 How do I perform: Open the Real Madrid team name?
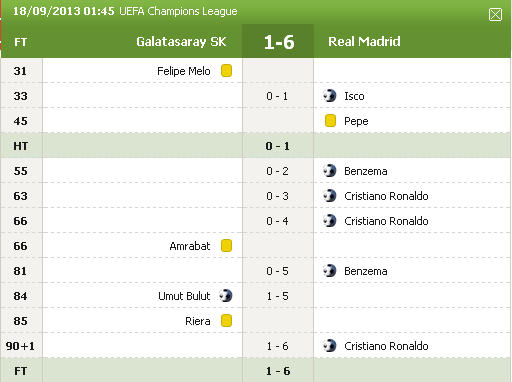[x=364, y=42]
